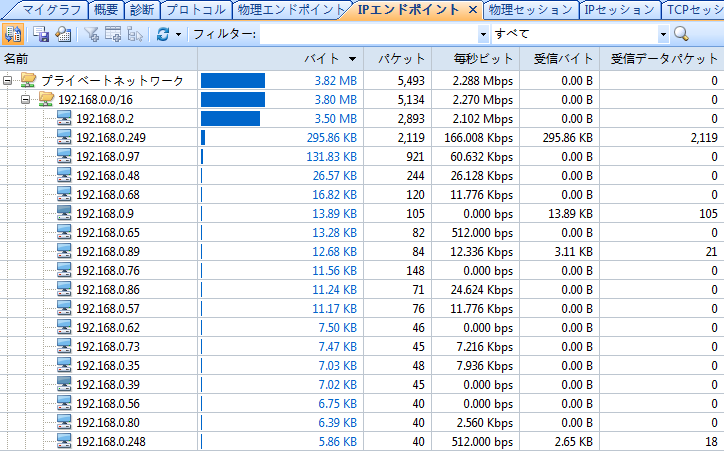Image resolution: width=724 pixels, height=451 pixels.
Task: Click the blue byte bar for 192.168.0.2
Action: [x=230, y=118]
